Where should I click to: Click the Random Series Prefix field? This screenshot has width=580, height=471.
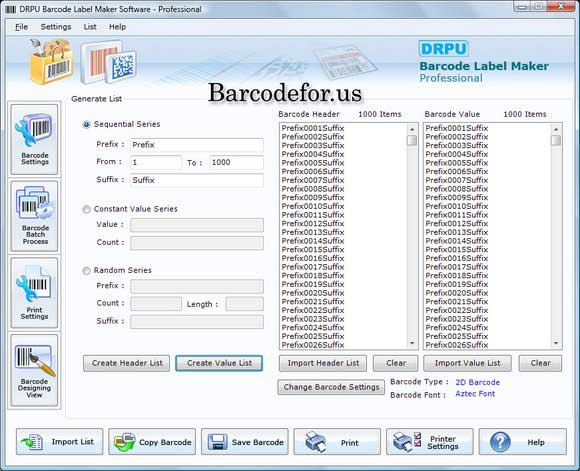[x=197, y=286]
